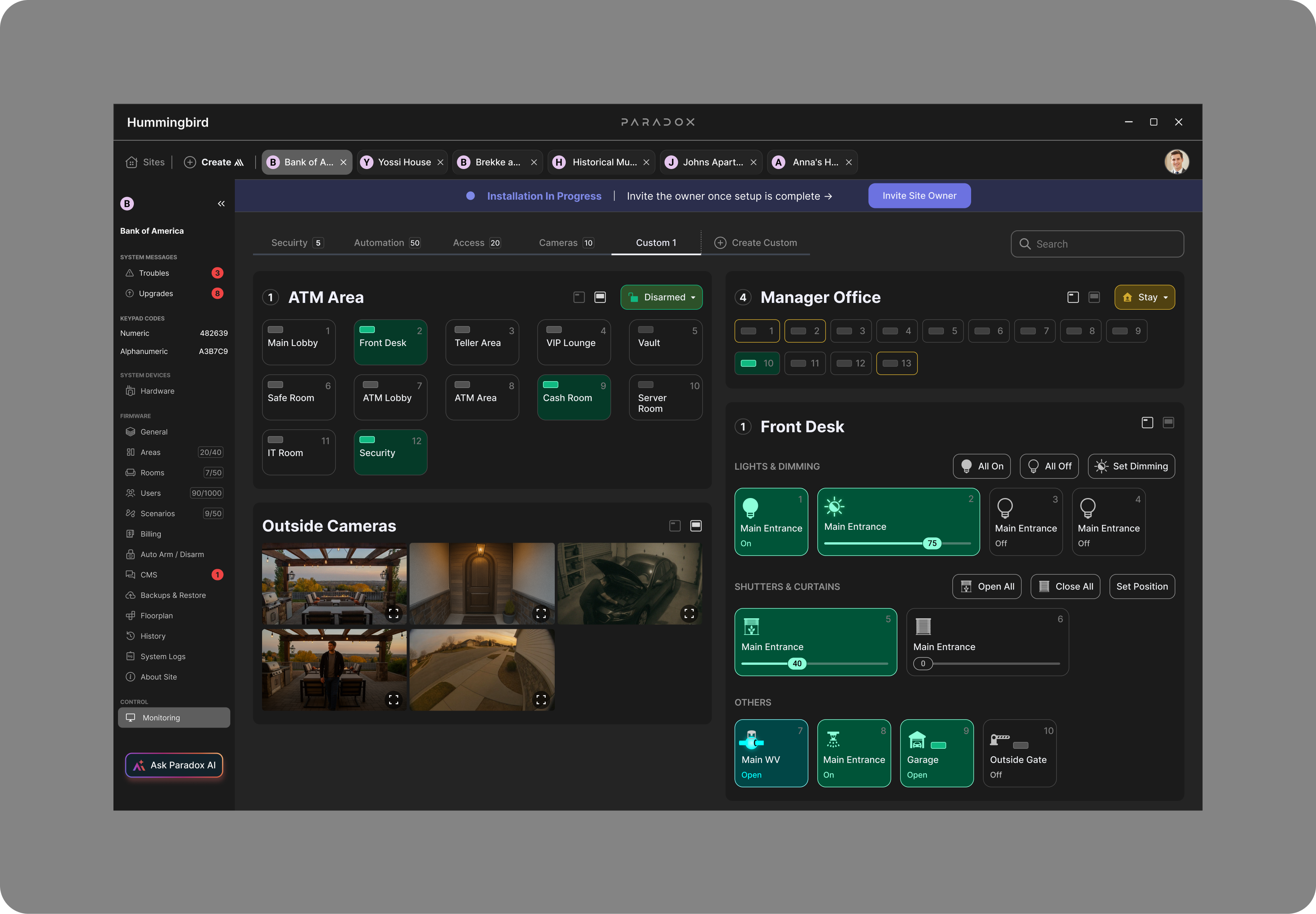Close the Johns Apart... site tab
Image resolution: width=1316 pixels, height=914 pixels.
click(x=754, y=163)
